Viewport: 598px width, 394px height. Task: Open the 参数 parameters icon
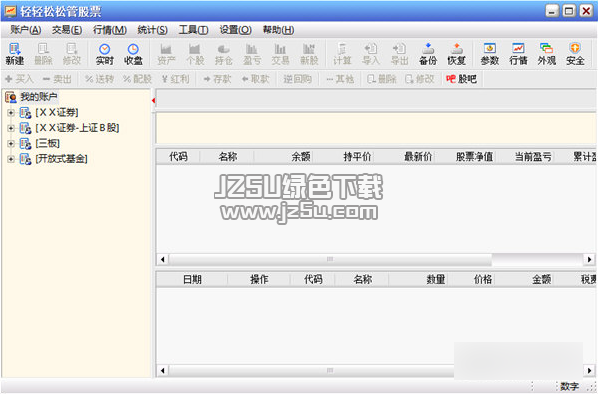point(490,54)
